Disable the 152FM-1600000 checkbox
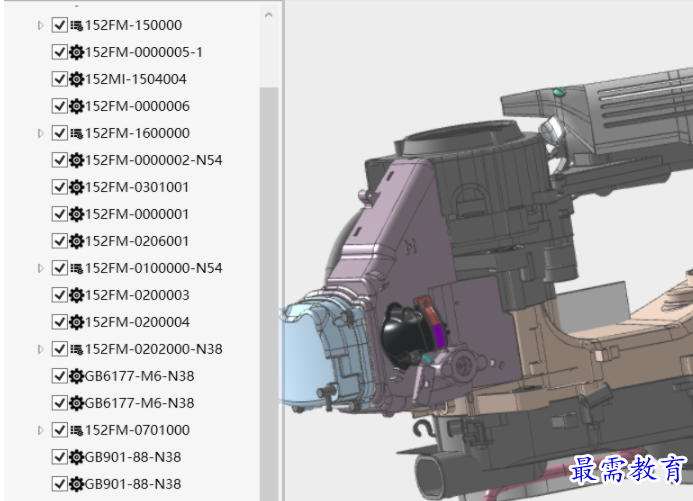The image size is (693, 501). [x=60, y=133]
